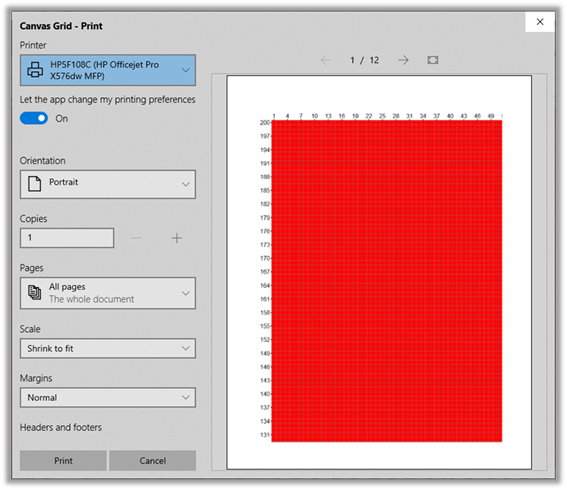Click the Cancel button

click(x=153, y=460)
